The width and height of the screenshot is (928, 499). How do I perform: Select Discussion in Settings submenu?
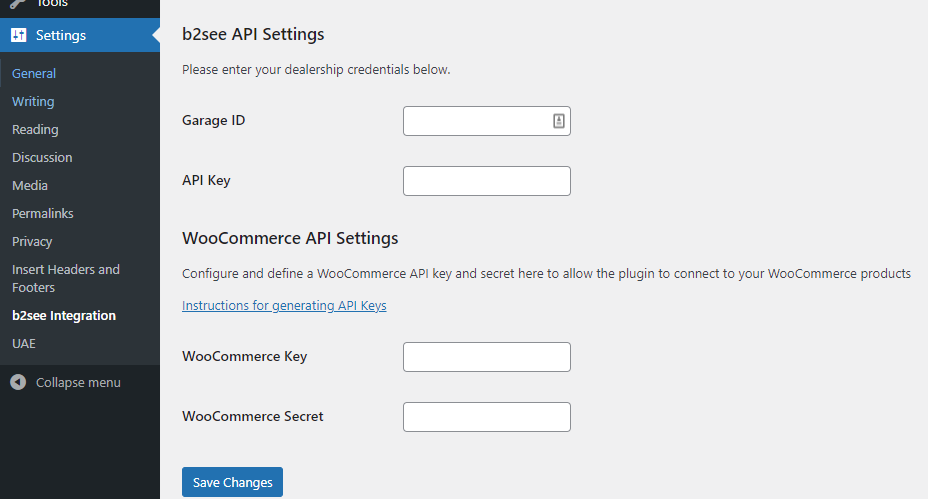coord(42,157)
